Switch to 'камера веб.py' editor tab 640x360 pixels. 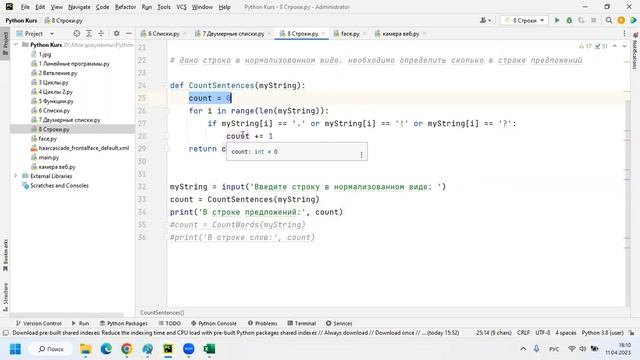point(400,34)
